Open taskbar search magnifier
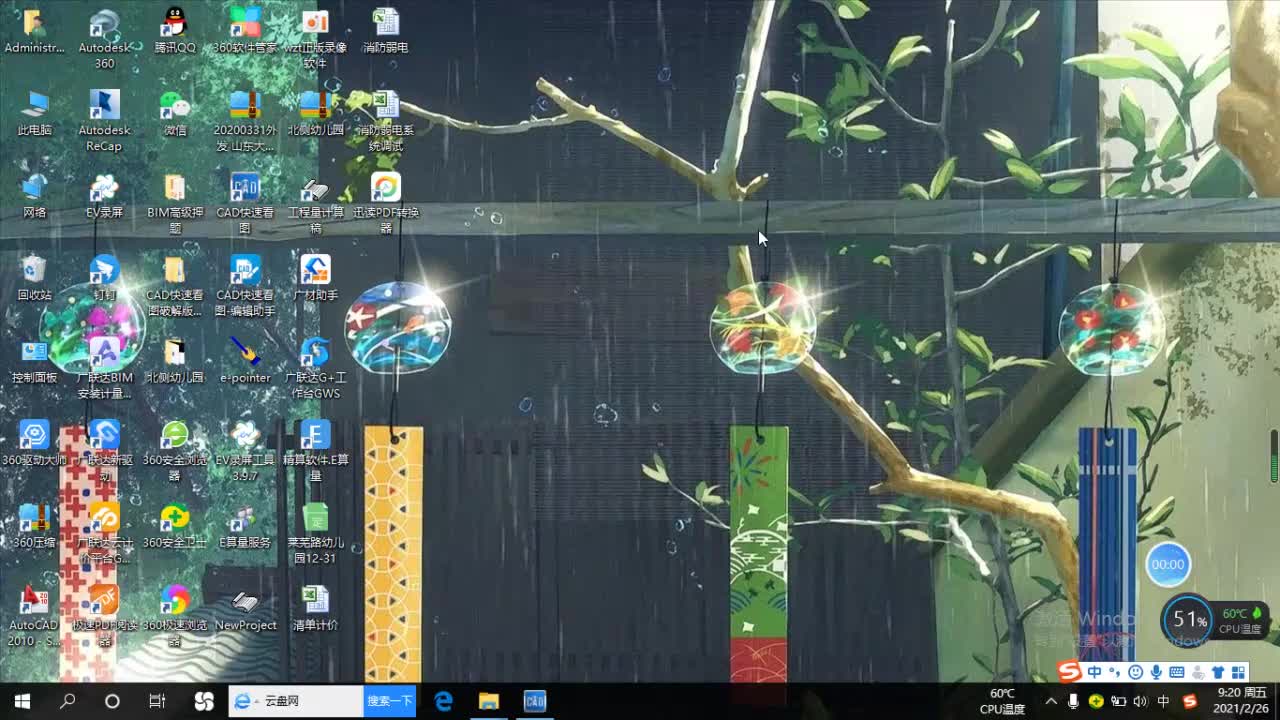This screenshot has width=1280, height=720. click(67, 701)
